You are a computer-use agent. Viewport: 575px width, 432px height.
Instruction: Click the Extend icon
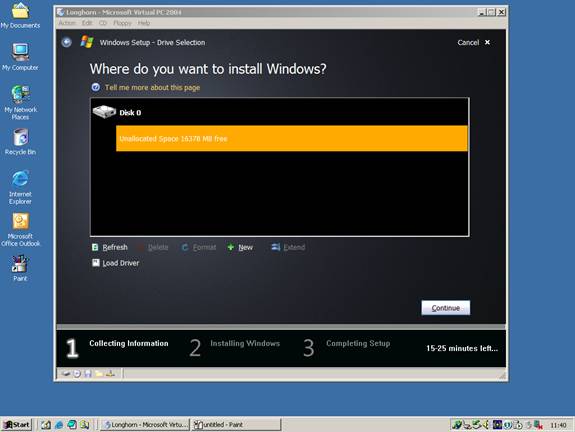coord(275,247)
